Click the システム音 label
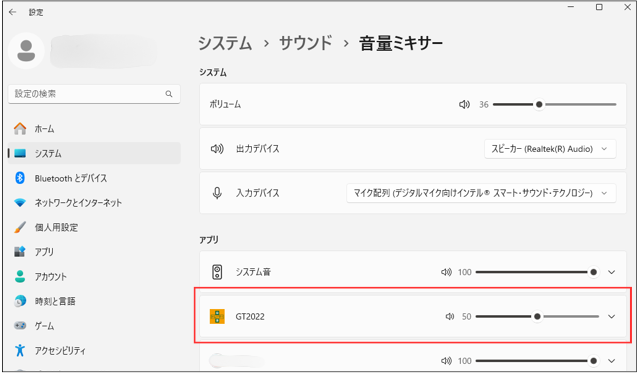Image resolution: width=637 pixels, height=374 pixels. pyautogui.click(x=253, y=272)
